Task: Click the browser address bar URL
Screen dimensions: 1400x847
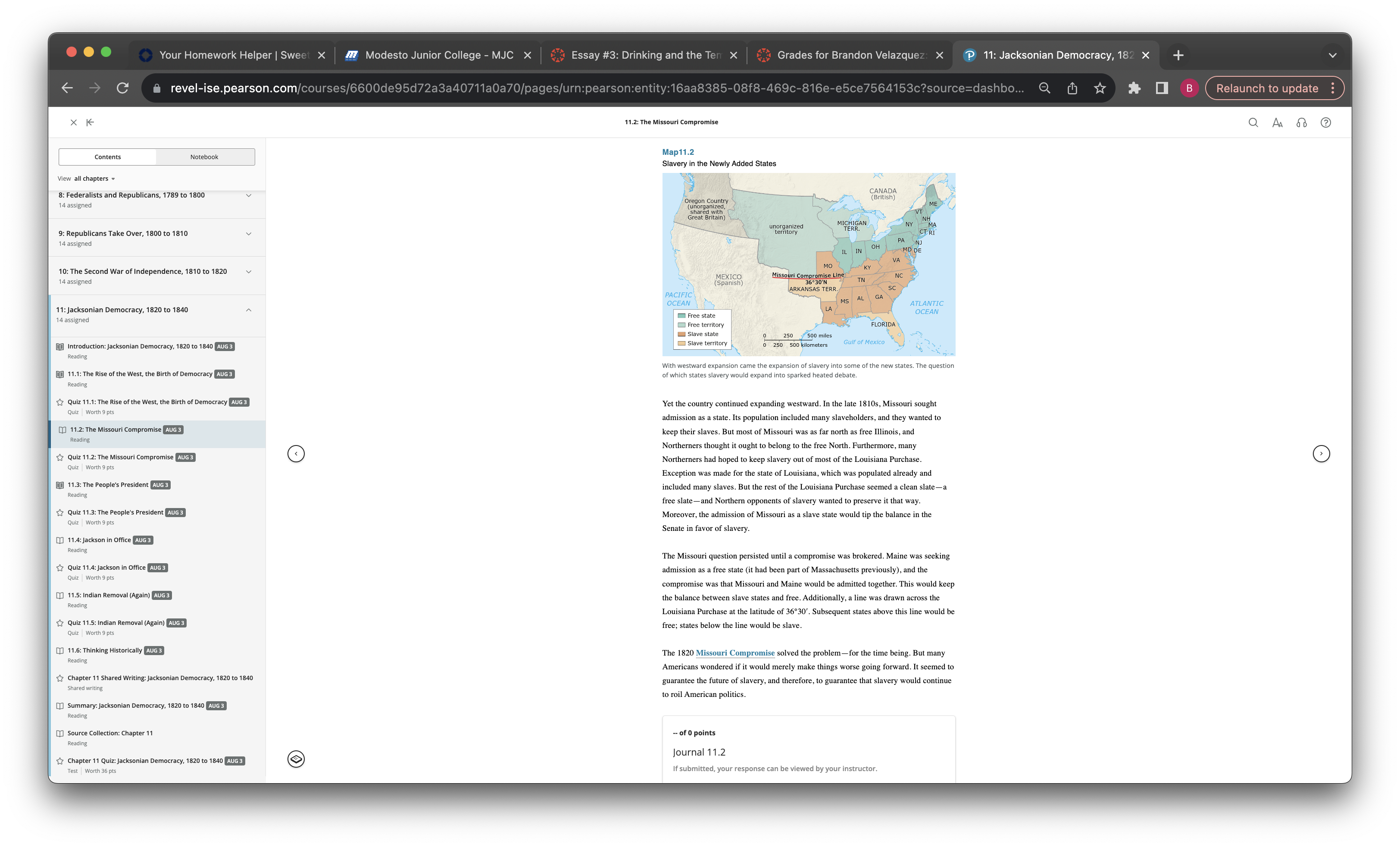Action: (x=597, y=88)
